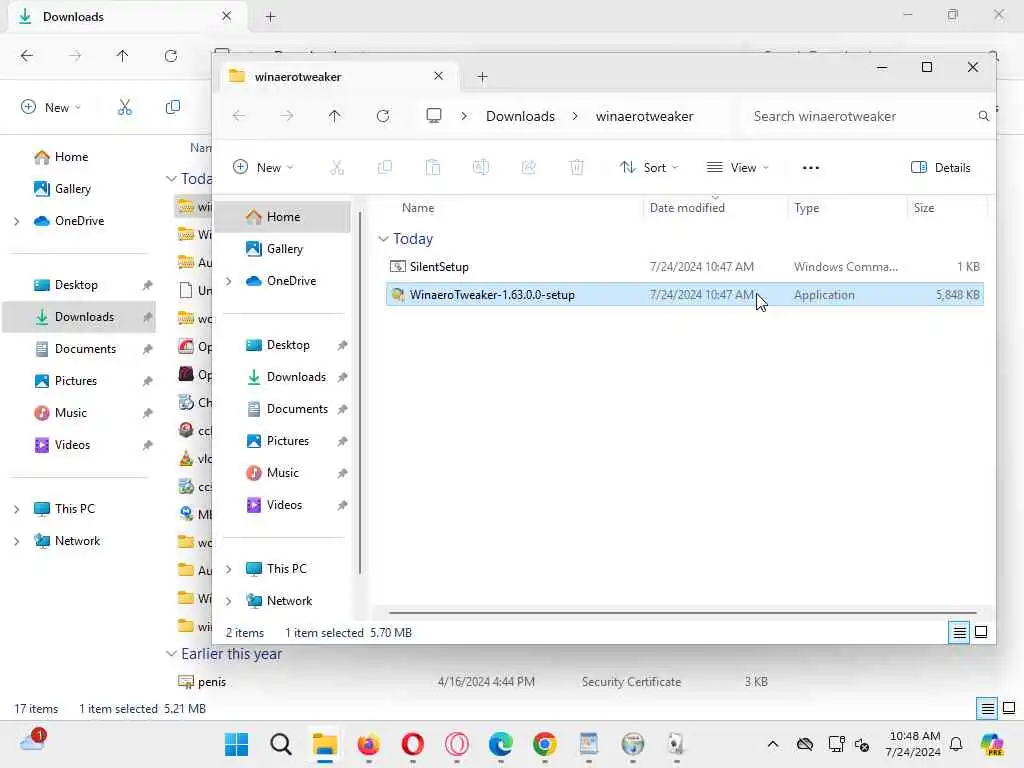Click Downloads in the address bar breadcrumb
Image resolution: width=1024 pixels, height=768 pixels.
coord(520,116)
